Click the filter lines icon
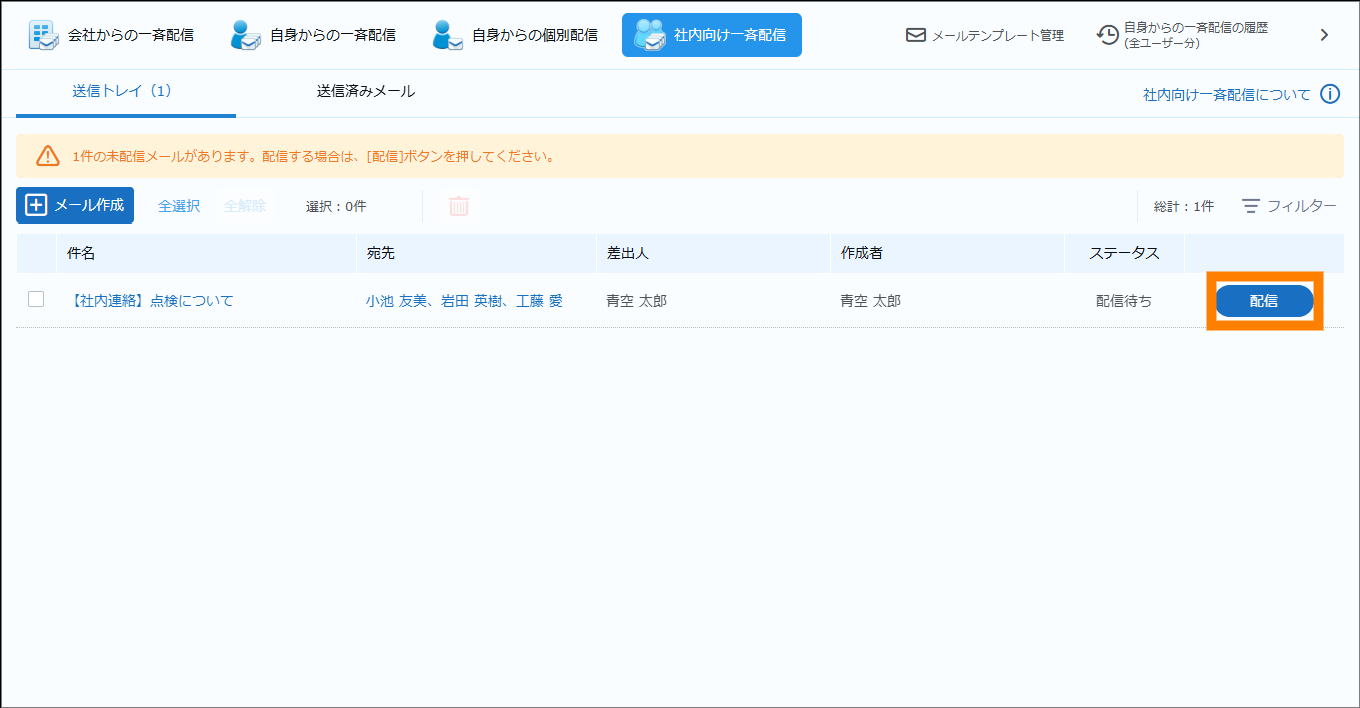The image size is (1360, 708). tap(1251, 206)
